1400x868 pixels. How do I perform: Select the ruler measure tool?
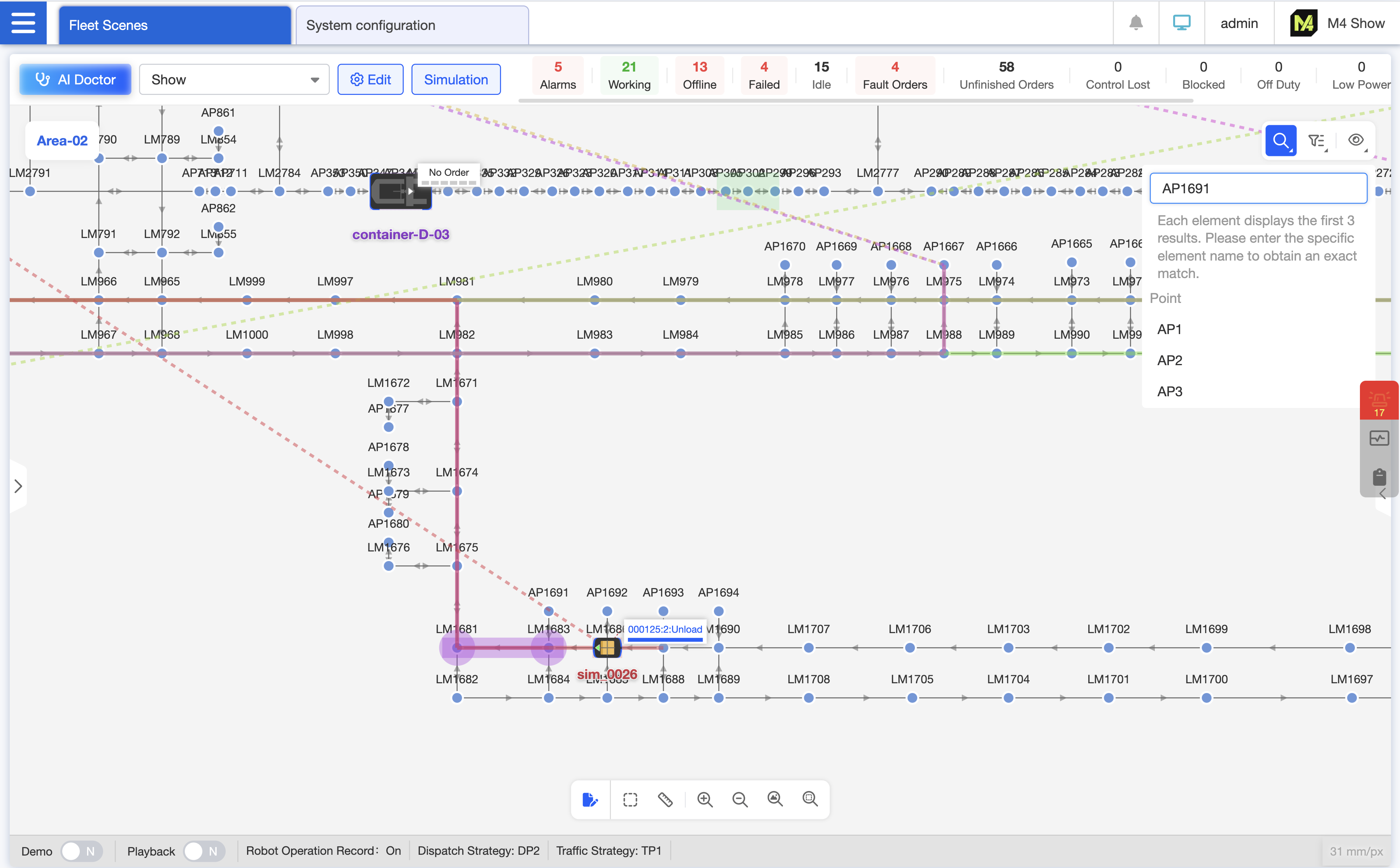pos(665,799)
